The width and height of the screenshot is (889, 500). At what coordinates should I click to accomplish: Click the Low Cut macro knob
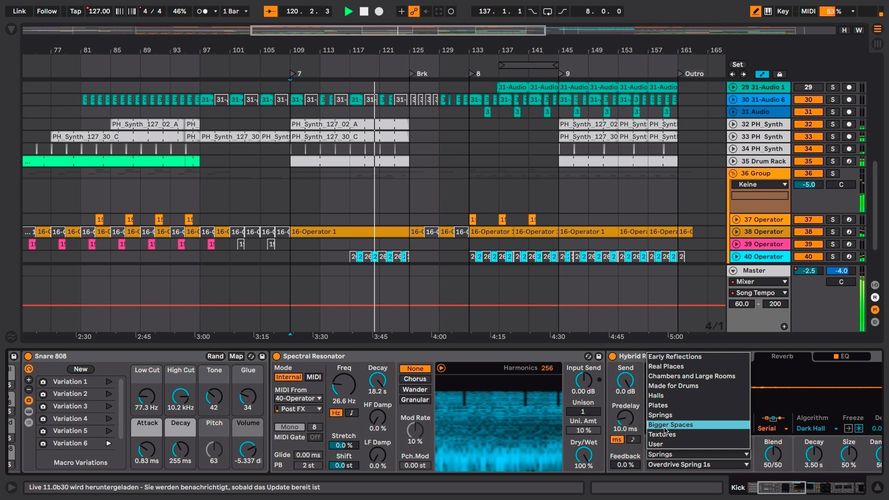(146, 395)
